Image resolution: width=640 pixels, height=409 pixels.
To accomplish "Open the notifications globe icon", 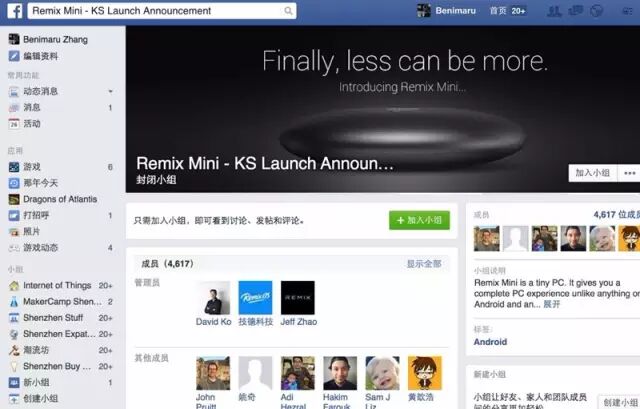I will coord(596,11).
